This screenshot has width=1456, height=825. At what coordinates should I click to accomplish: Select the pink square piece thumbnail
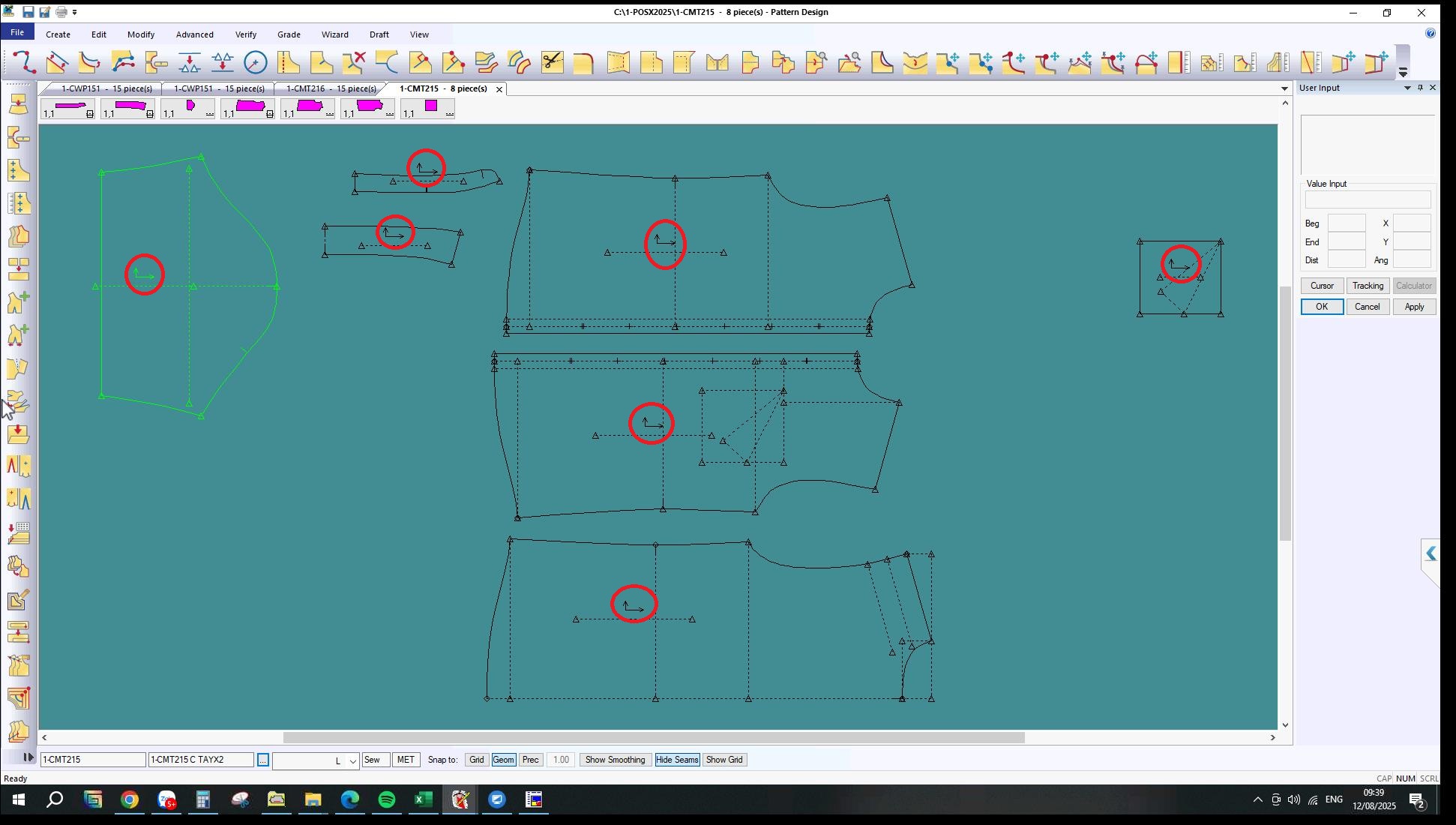tap(430, 106)
